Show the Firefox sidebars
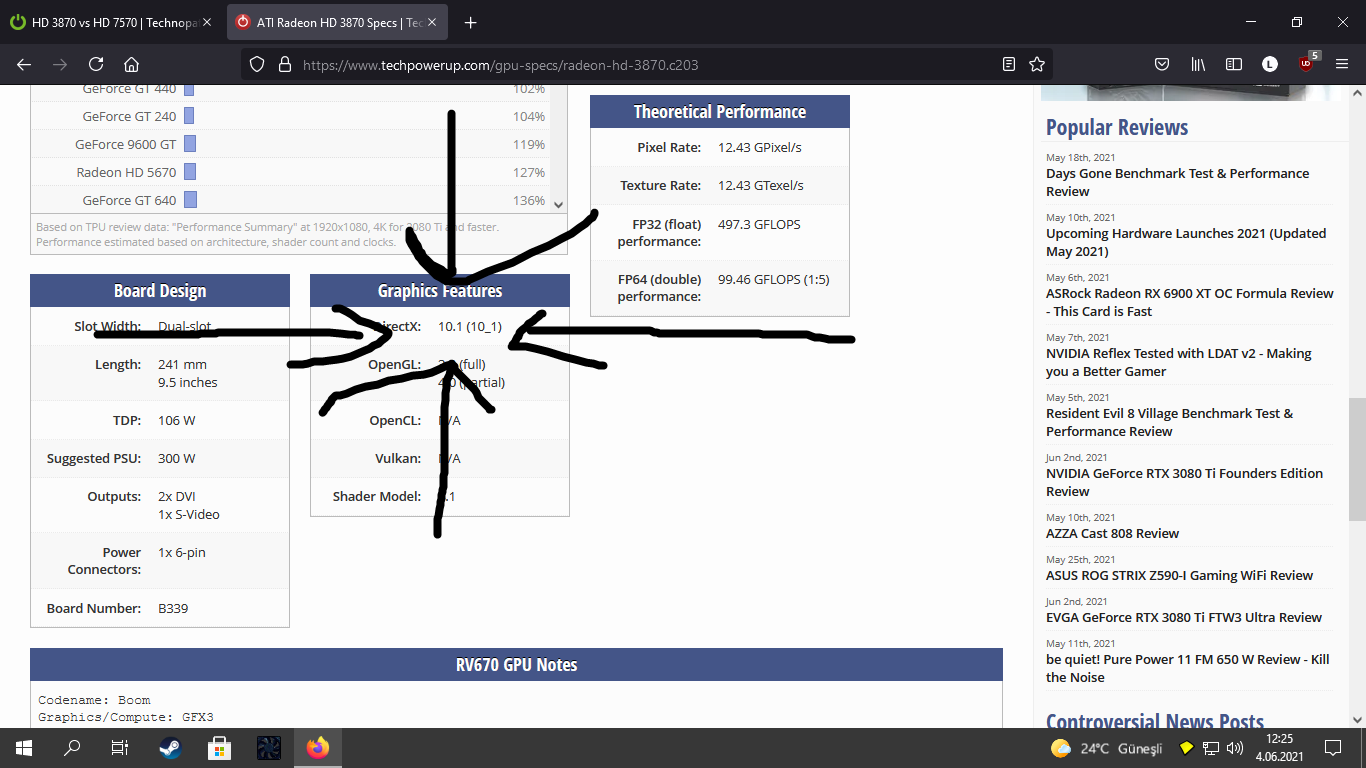 (1234, 64)
